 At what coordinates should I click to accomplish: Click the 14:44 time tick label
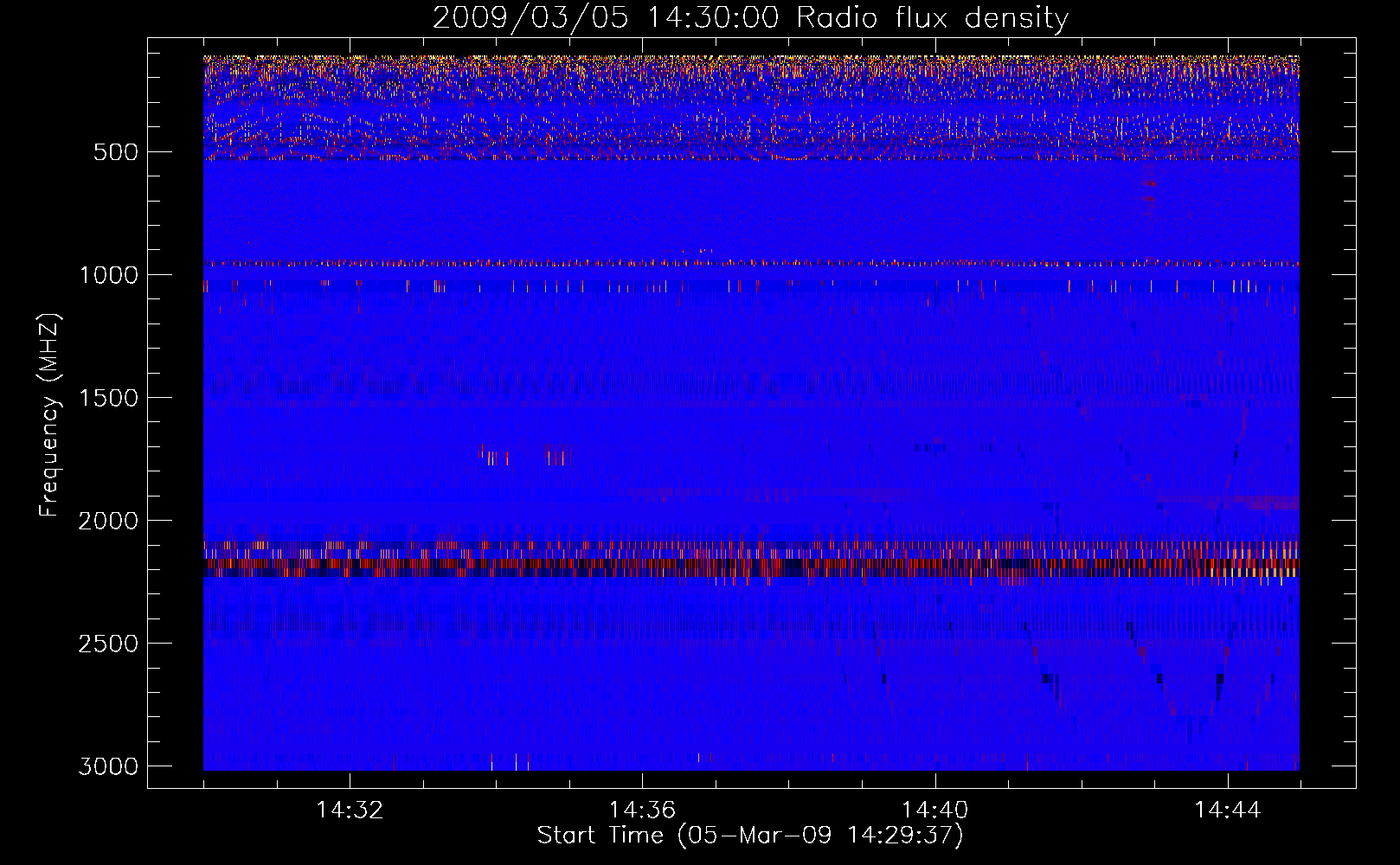pyautogui.click(x=1228, y=811)
